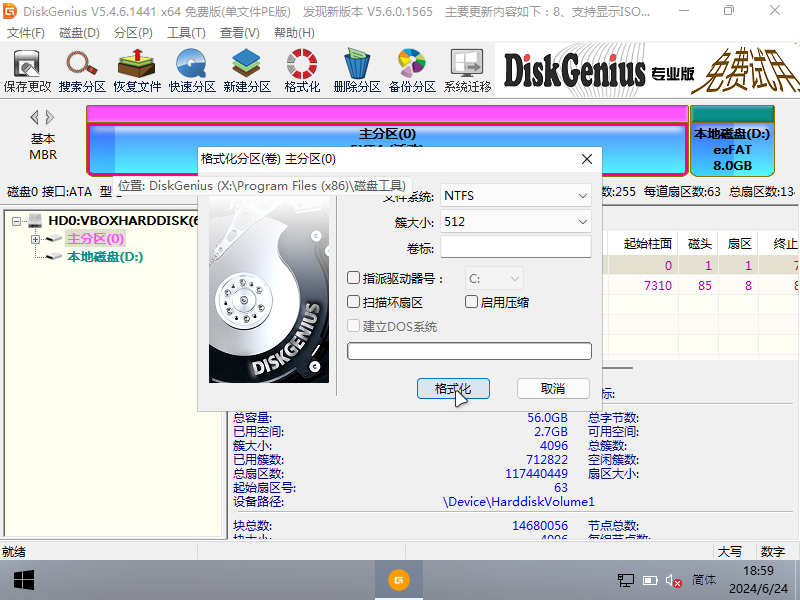The height and width of the screenshot is (600, 800).
Task: Click the battery tray icon
Action: (650, 580)
